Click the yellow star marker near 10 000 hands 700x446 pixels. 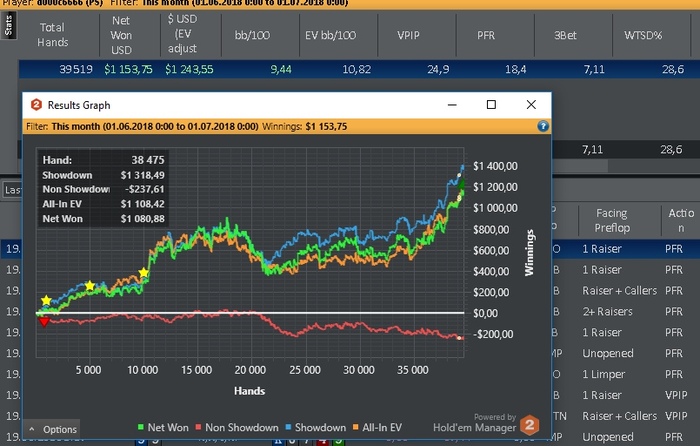(x=143, y=273)
